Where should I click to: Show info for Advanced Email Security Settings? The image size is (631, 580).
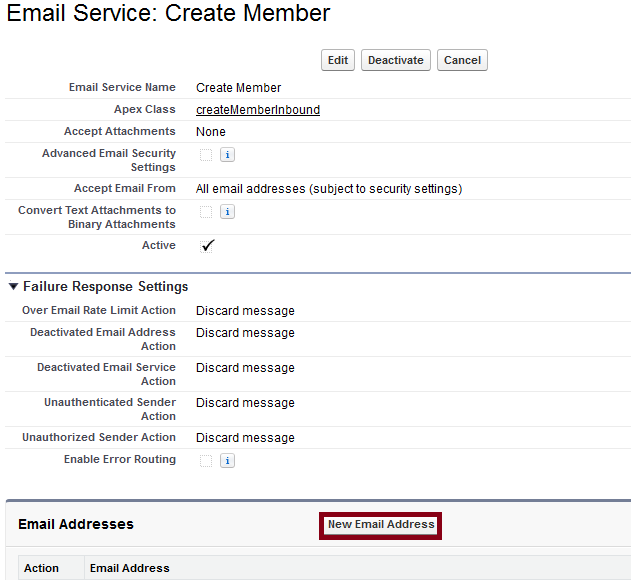pos(227,155)
